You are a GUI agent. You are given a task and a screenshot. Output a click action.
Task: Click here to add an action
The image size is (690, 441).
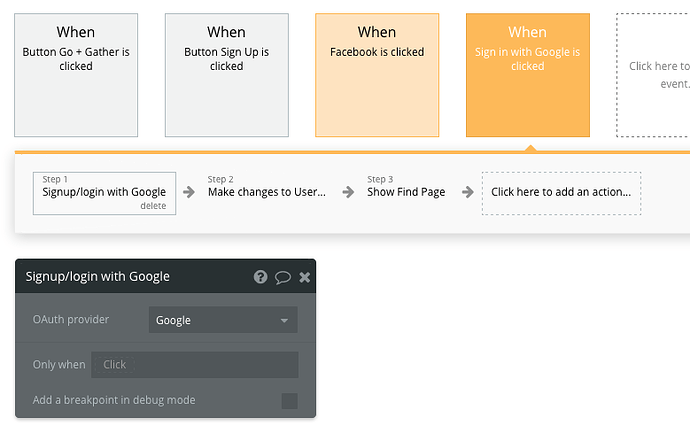561,192
